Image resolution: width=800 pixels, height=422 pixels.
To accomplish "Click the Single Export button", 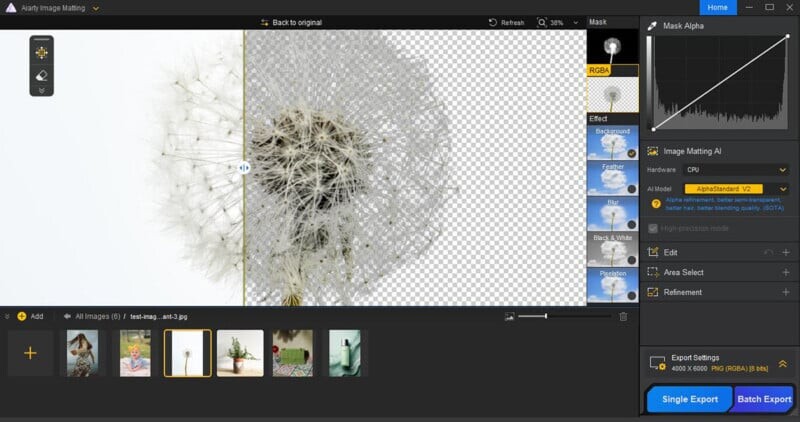I will (690, 399).
